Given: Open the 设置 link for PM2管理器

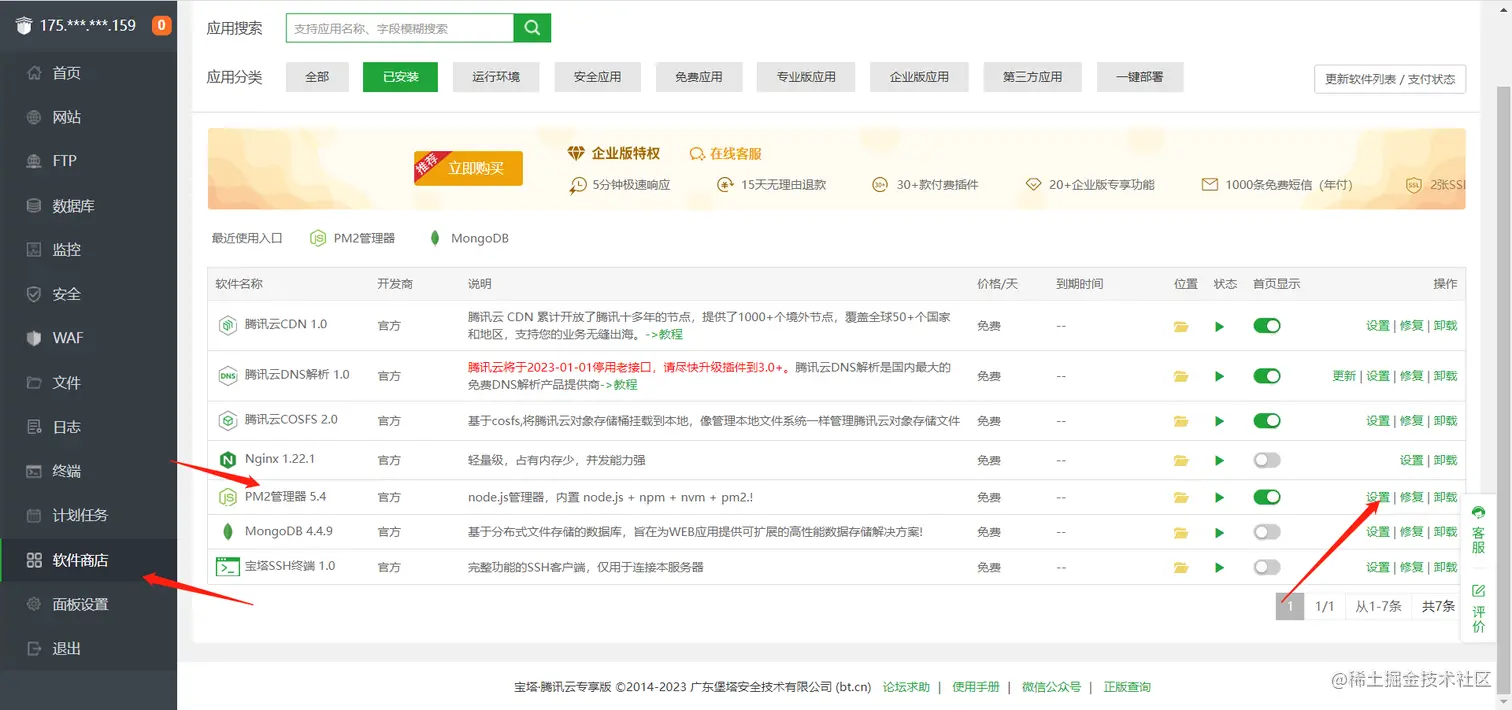Looking at the screenshot, I should point(1377,496).
